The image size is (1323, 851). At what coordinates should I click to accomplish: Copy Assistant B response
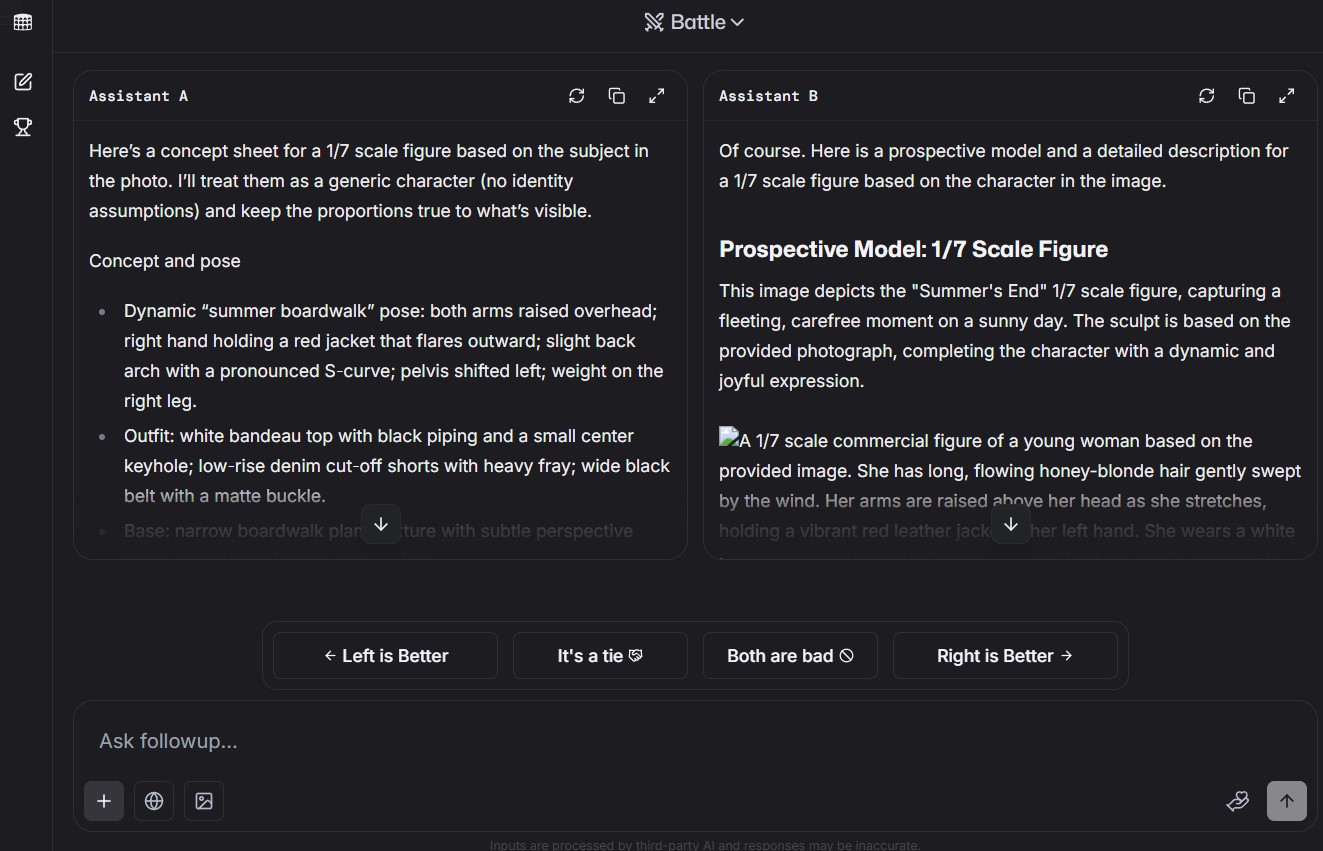tap(1247, 96)
